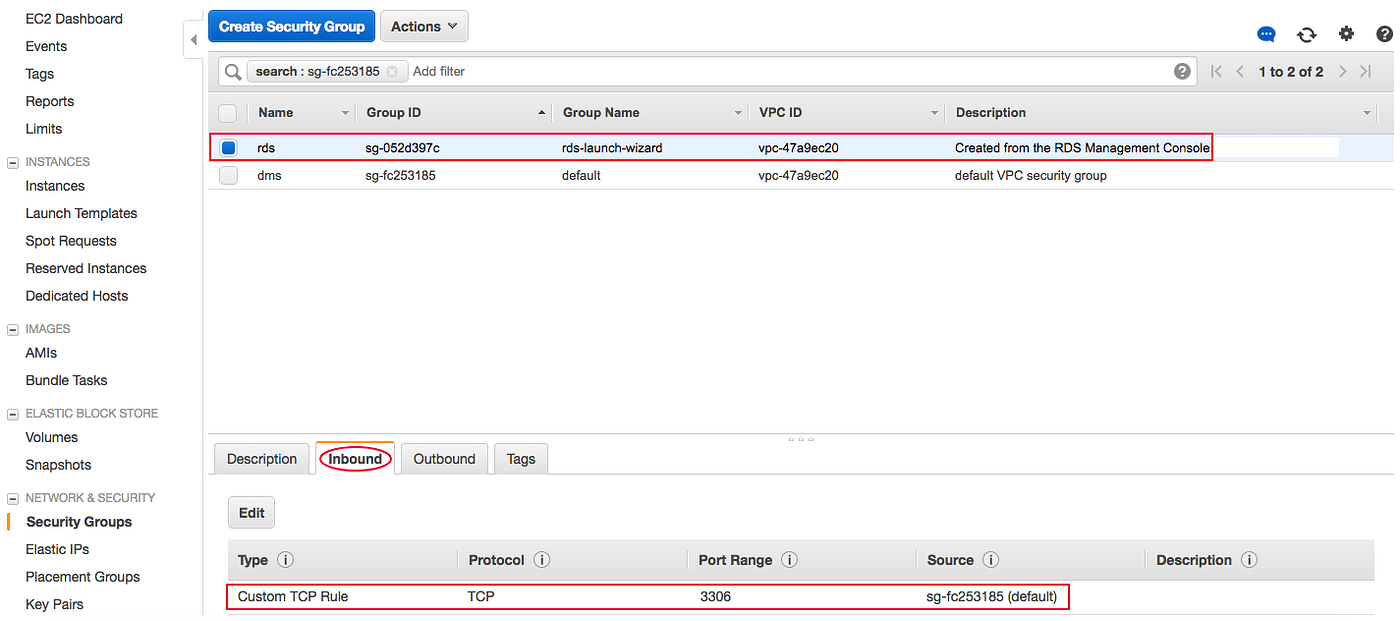
Task: Click the next page arrow in pagination
Action: click(x=1341, y=71)
